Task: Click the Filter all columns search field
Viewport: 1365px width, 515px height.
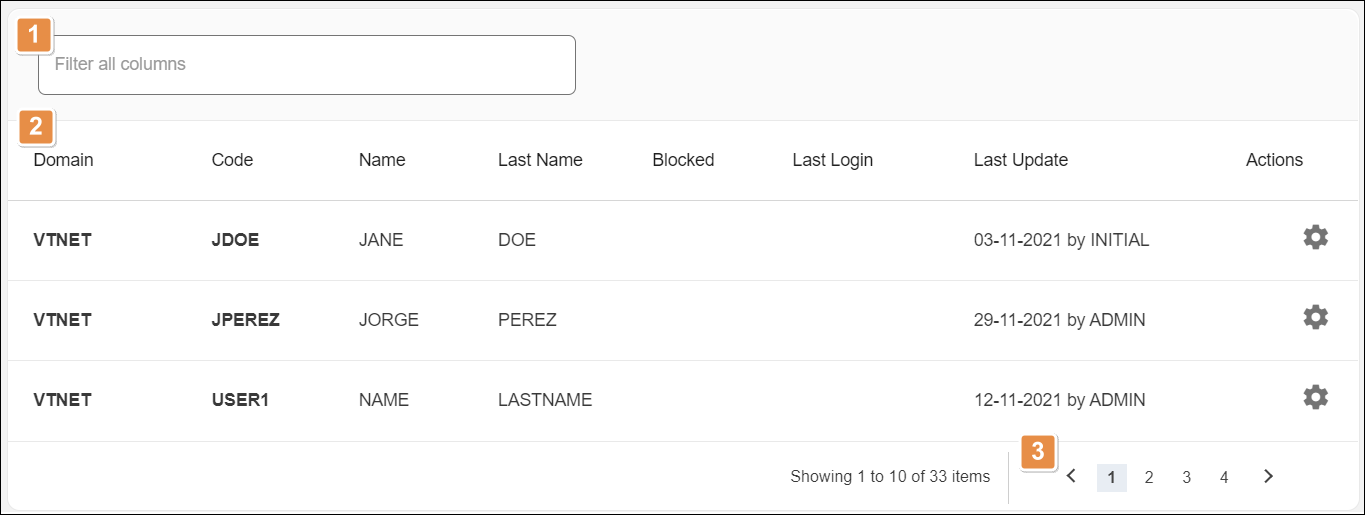Action: [x=306, y=65]
